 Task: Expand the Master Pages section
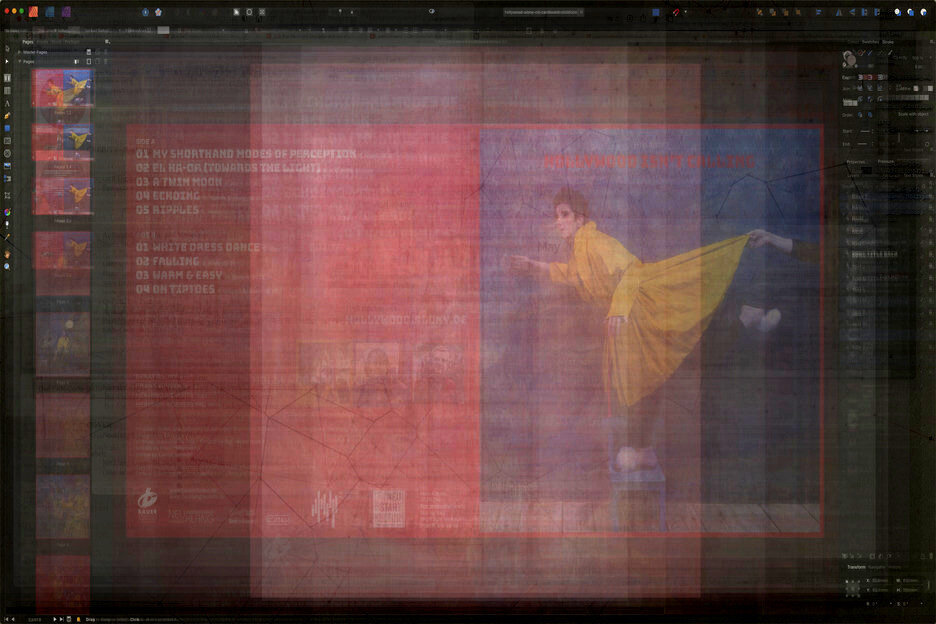coord(19,52)
